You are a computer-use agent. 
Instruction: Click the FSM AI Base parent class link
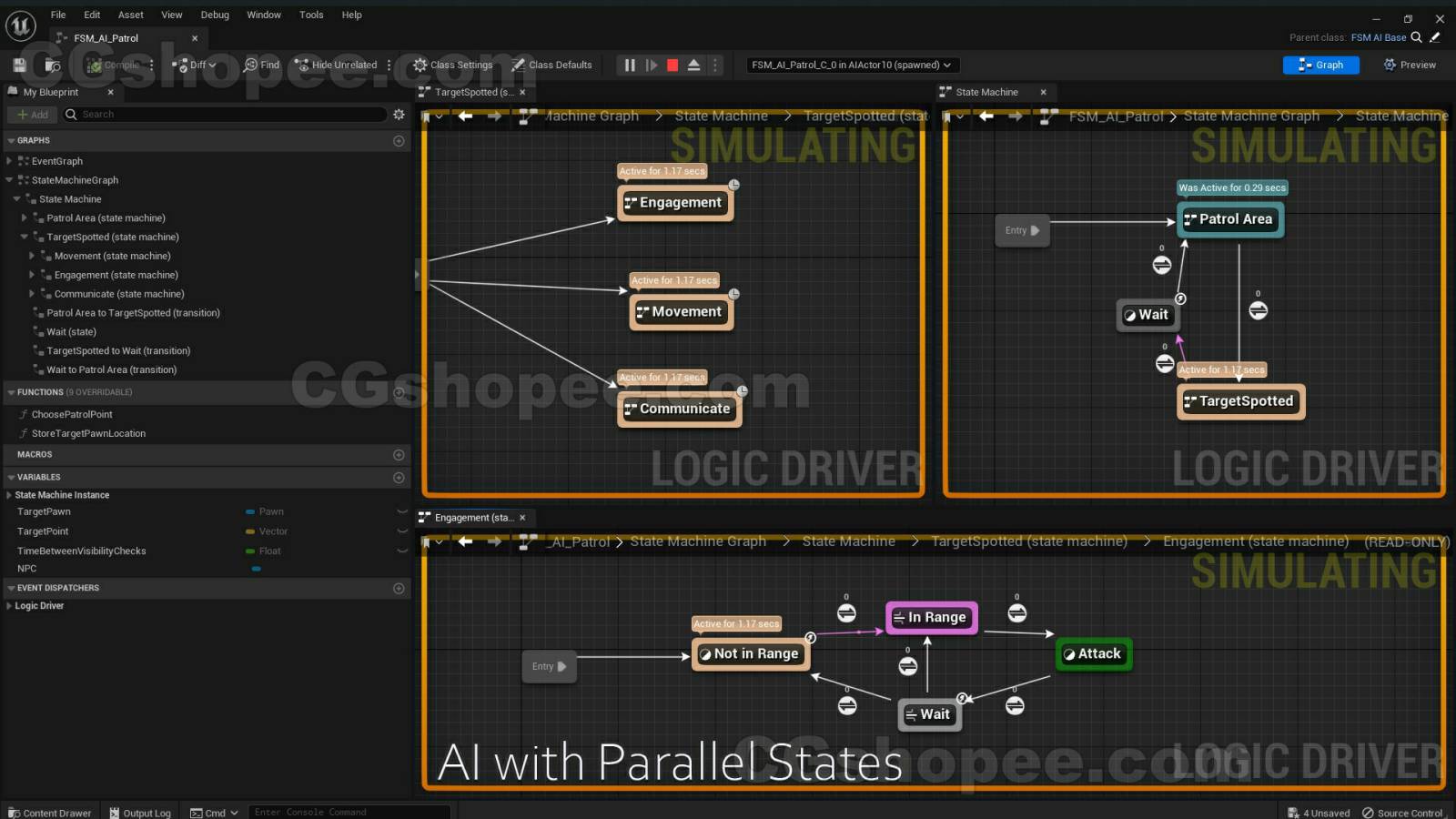1378,37
